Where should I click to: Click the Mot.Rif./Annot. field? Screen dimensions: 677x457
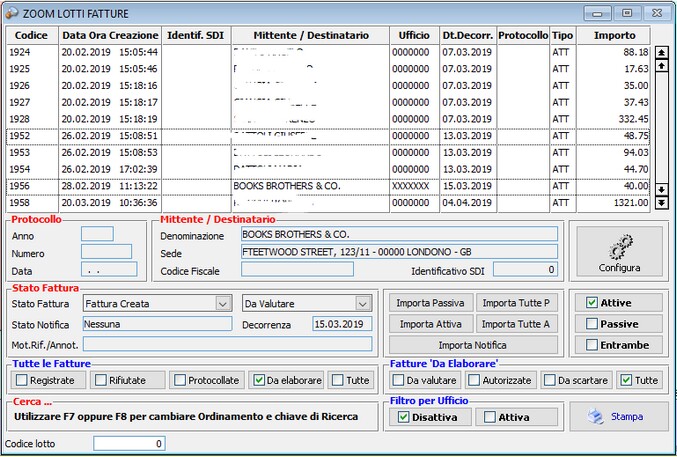pyautogui.click(x=227, y=344)
